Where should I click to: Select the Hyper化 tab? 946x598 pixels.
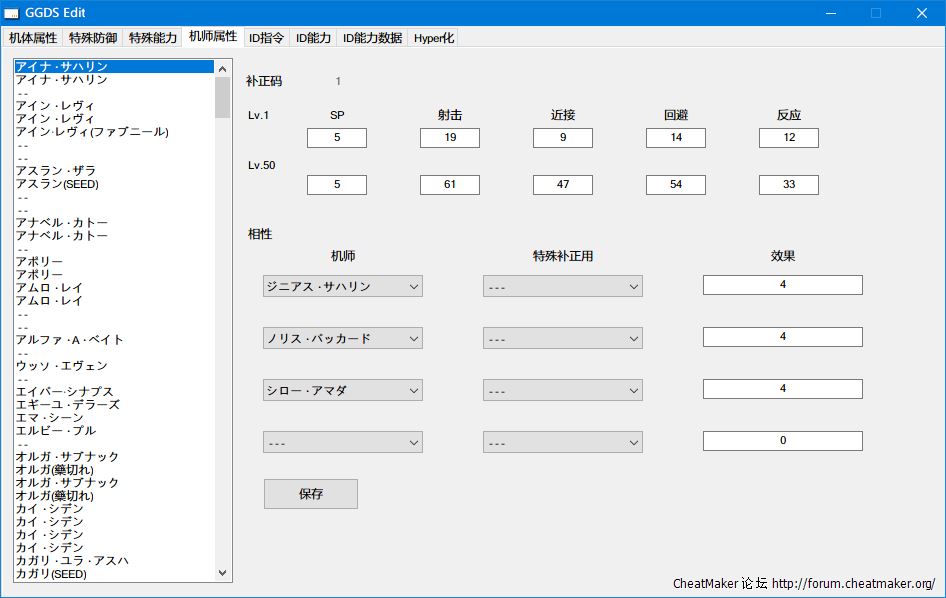pos(434,38)
